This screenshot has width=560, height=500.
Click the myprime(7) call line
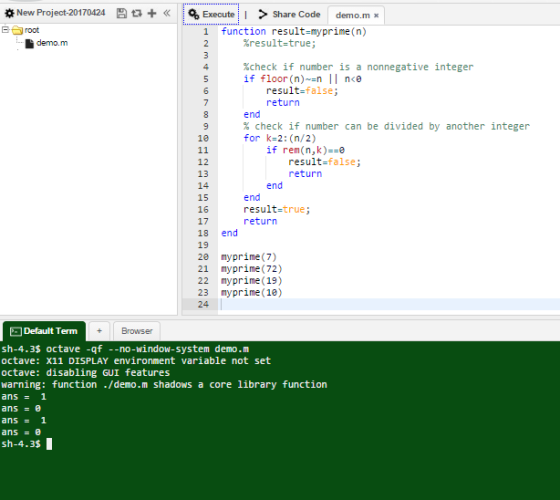(249, 257)
